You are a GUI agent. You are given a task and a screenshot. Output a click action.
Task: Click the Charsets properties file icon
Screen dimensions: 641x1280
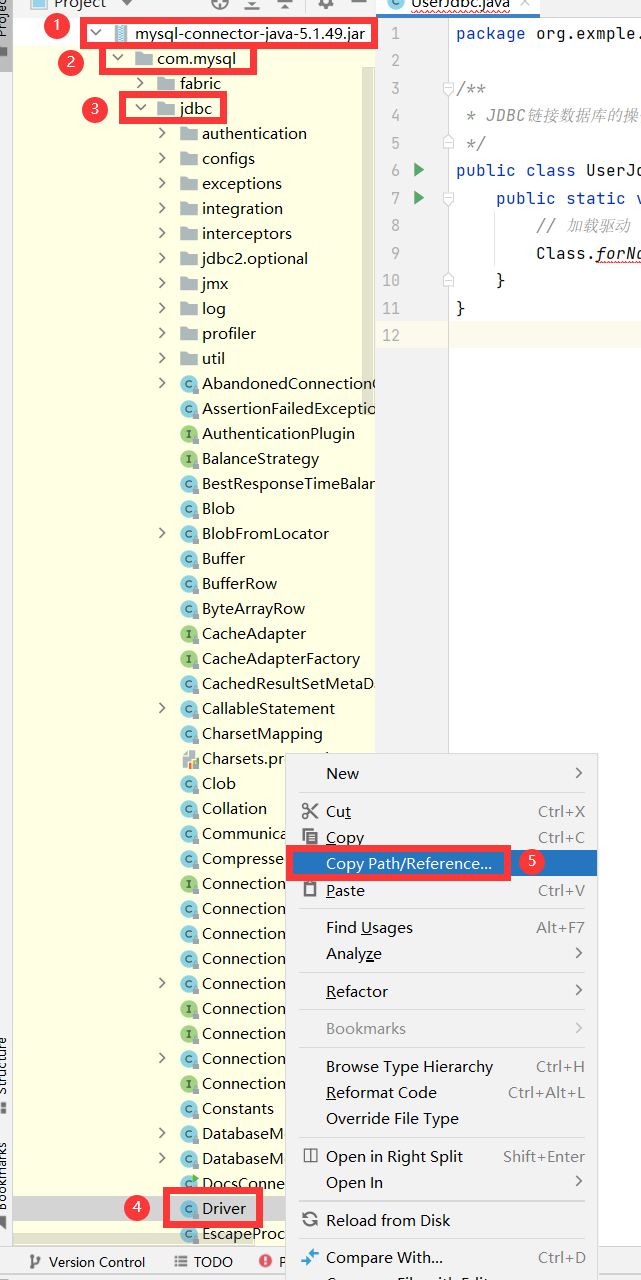pyautogui.click(x=188, y=759)
